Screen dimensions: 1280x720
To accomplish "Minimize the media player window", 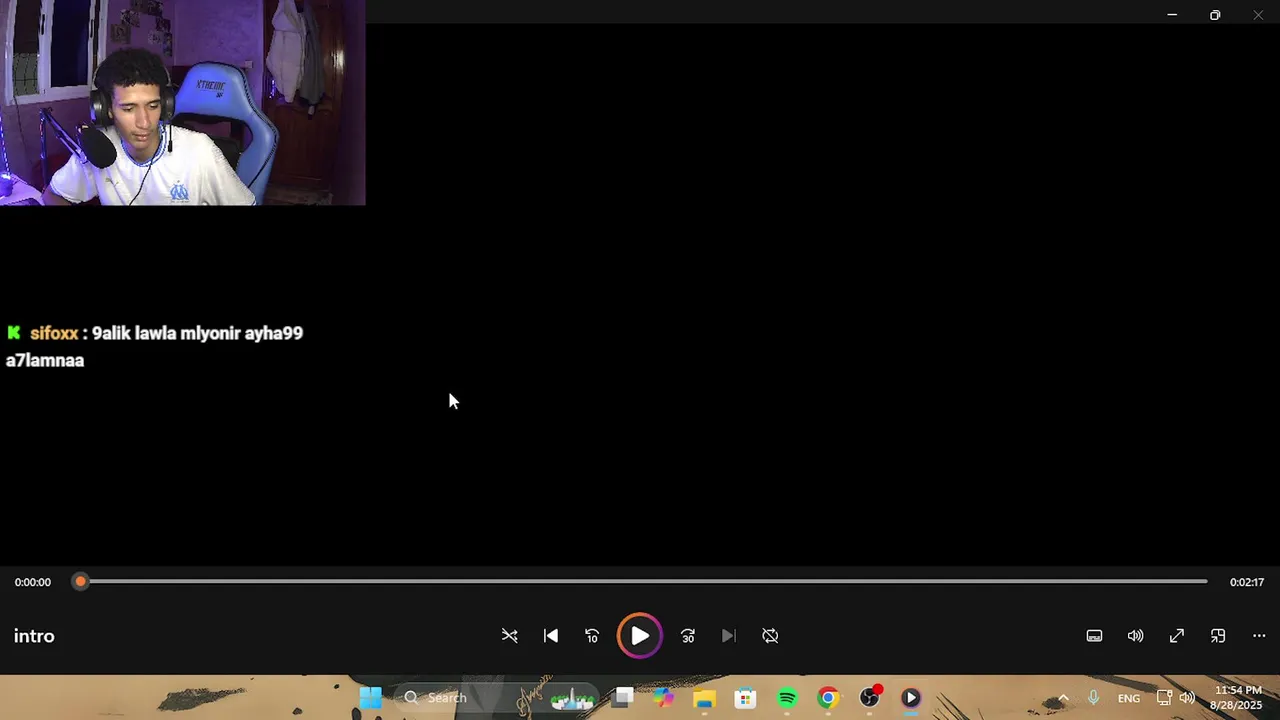I will [x=1172, y=15].
